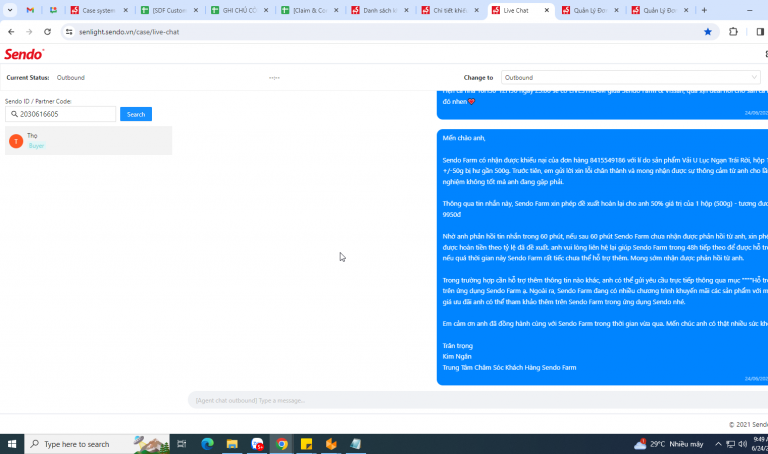Click the weather 29°C widget
The height and width of the screenshot is (454, 768).
tap(669, 444)
